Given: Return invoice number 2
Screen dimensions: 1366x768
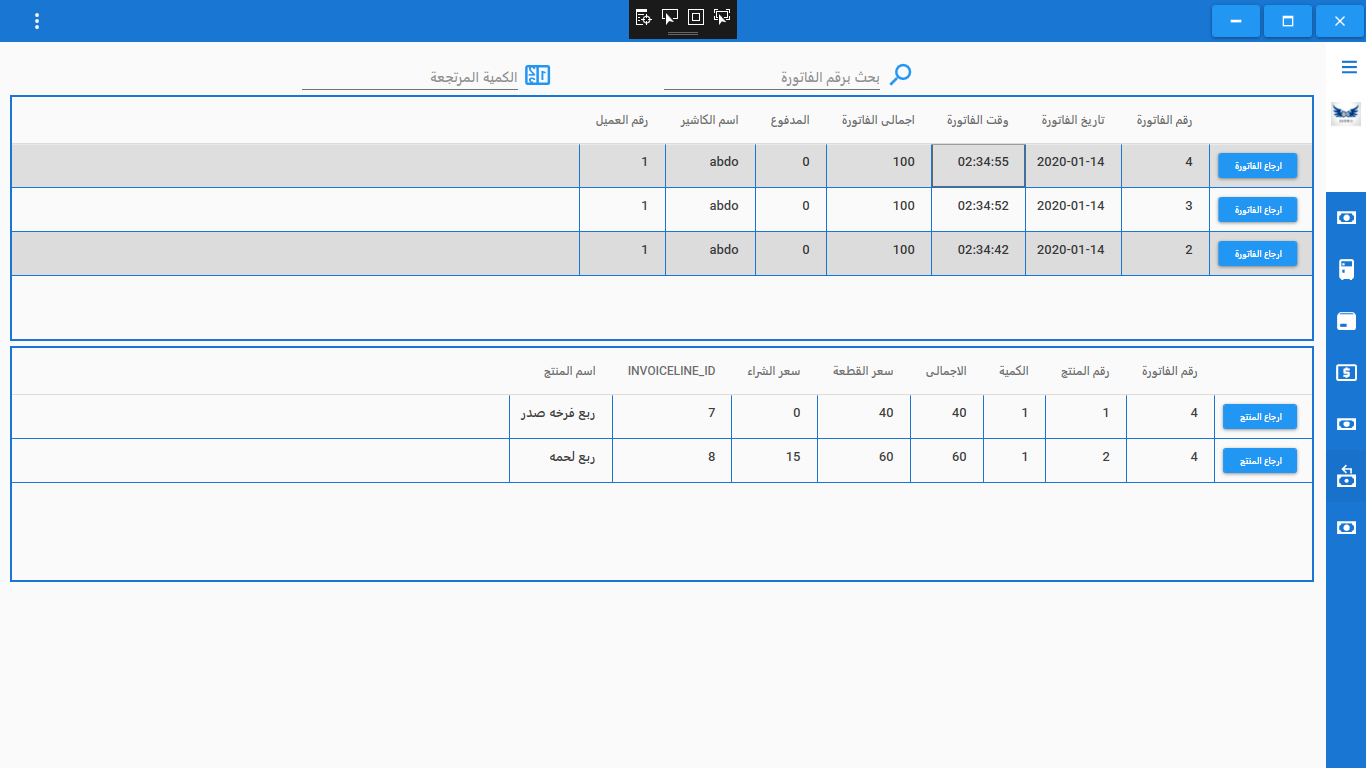Looking at the screenshot, I should 1257,254.
